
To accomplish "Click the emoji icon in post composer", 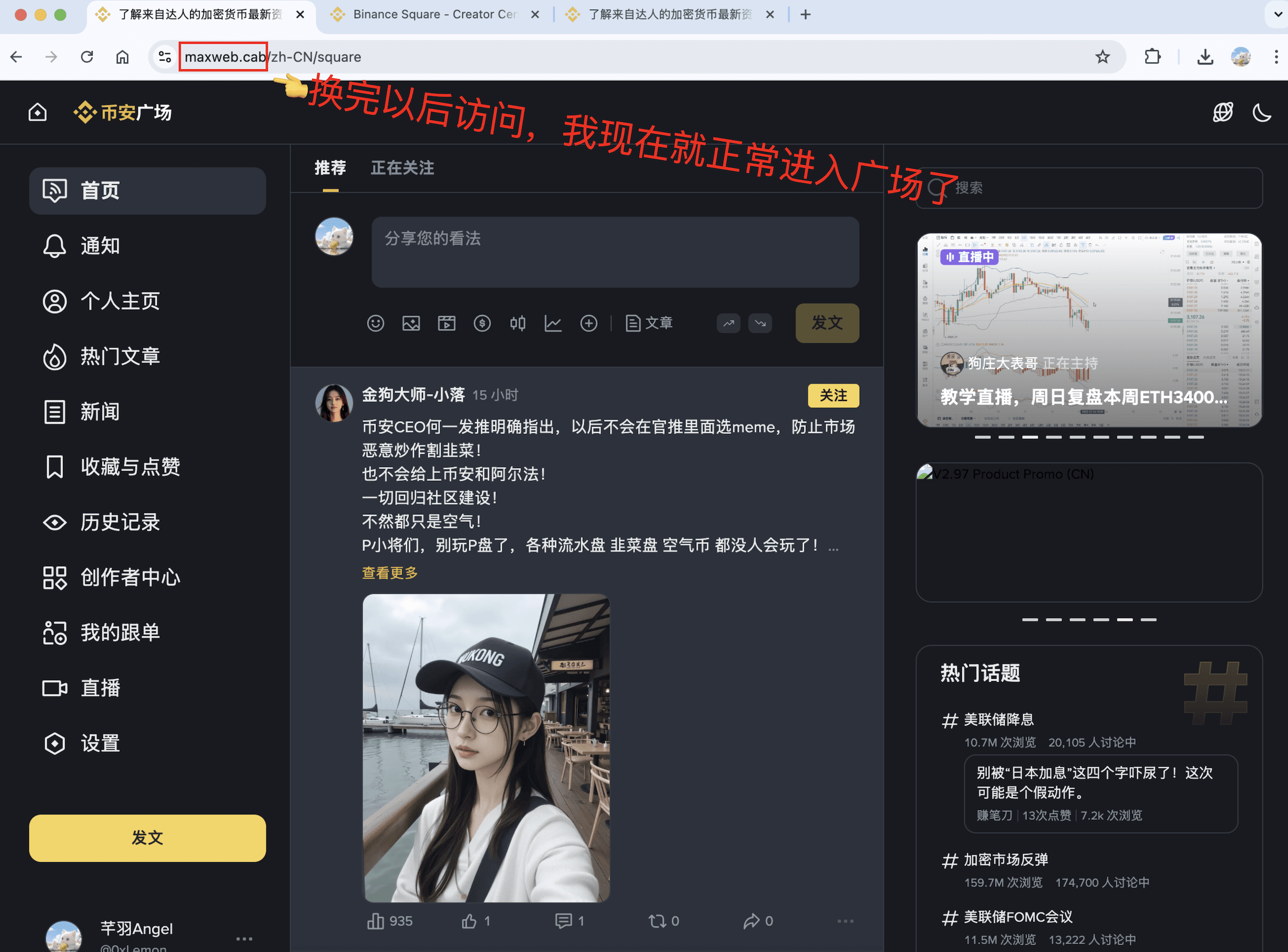I will [x=376, y=323].
